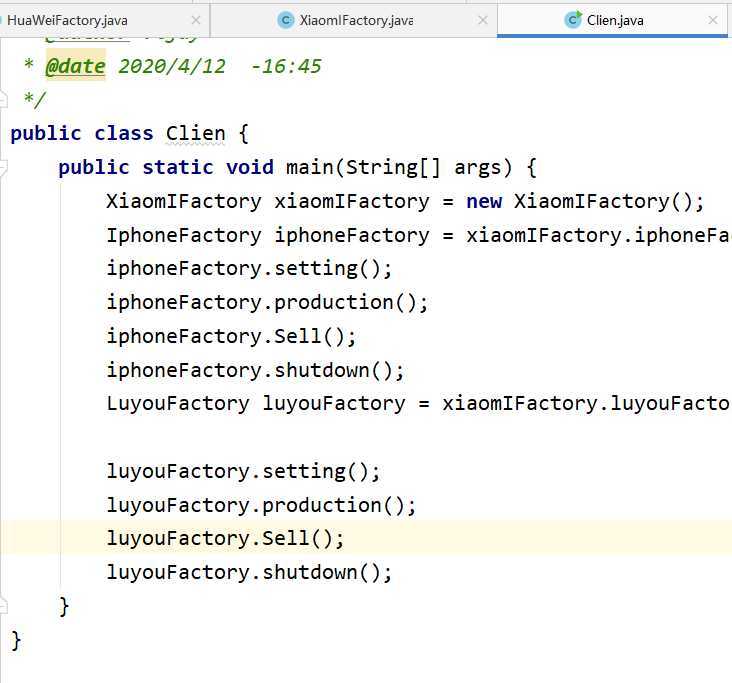The image size is (732, 683).
Task: Click the class name Clien in declaration
Action: point(196,134)
